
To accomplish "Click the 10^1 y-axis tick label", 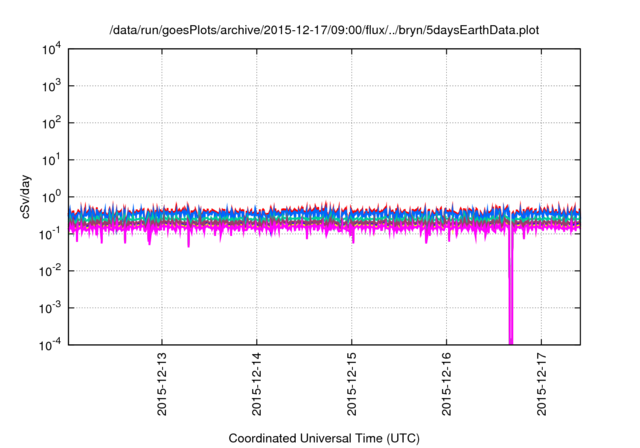I will (51, 160).
